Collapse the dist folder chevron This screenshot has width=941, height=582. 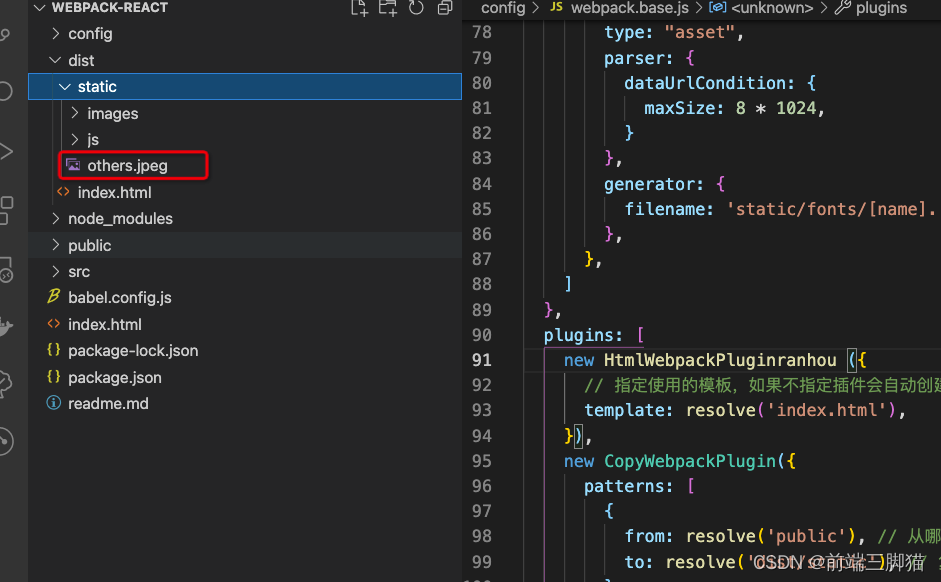pos(55,60)
